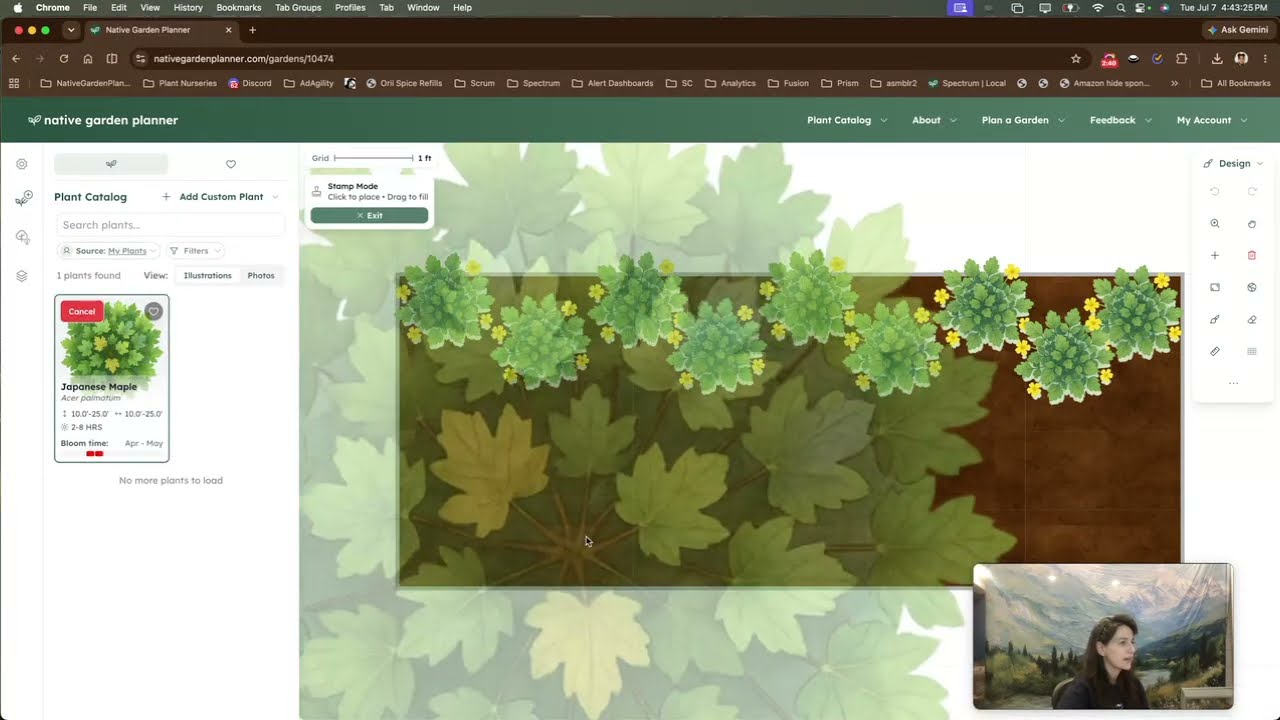Open the Orii Spice Refills bookmark
Viewport: 1280px width, 720px height.
tap(404, 83)
